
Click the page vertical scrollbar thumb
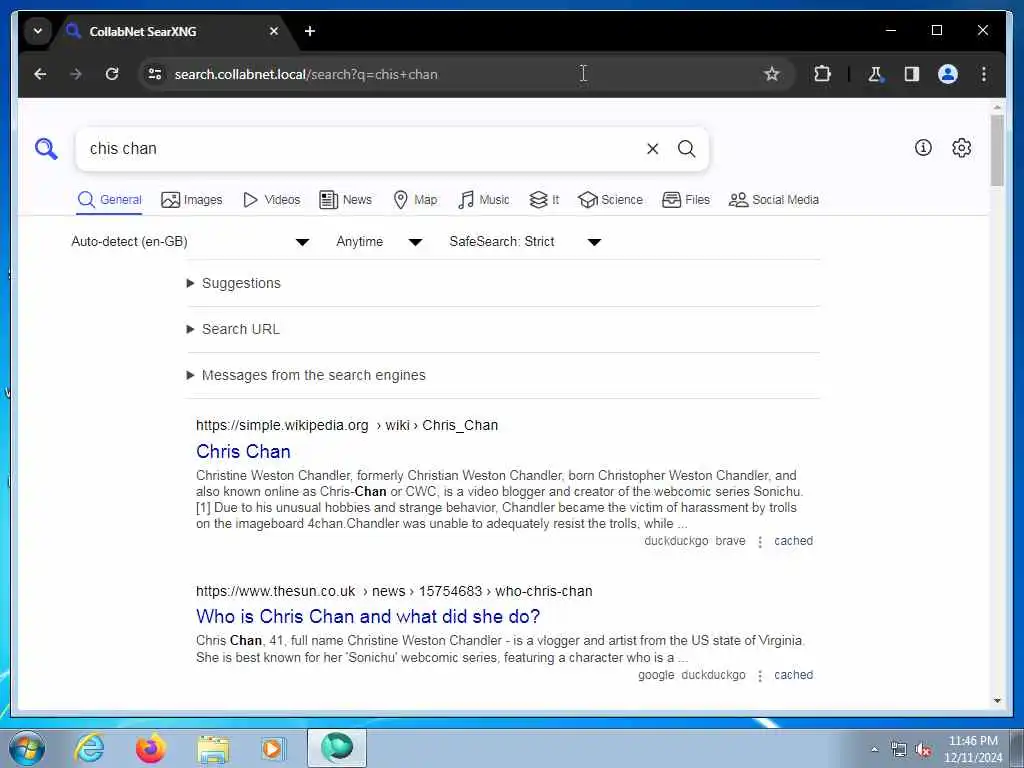tap(997, 150)
